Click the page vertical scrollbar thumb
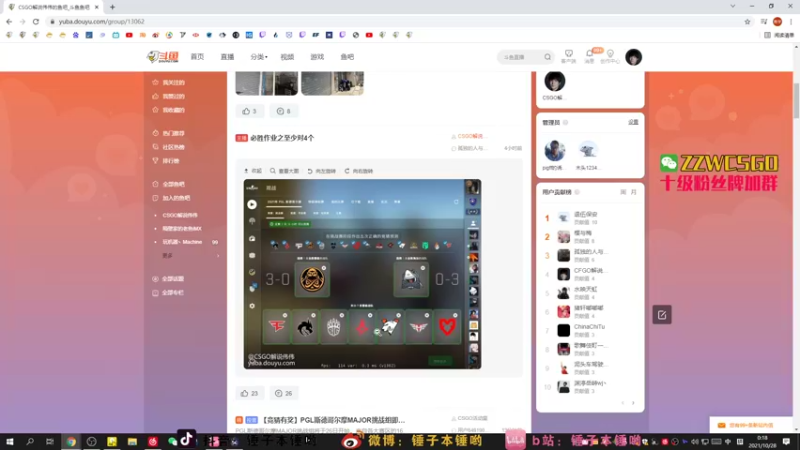Screen dimensions: 800x450 pyautogui.click(x=796, y=101)
